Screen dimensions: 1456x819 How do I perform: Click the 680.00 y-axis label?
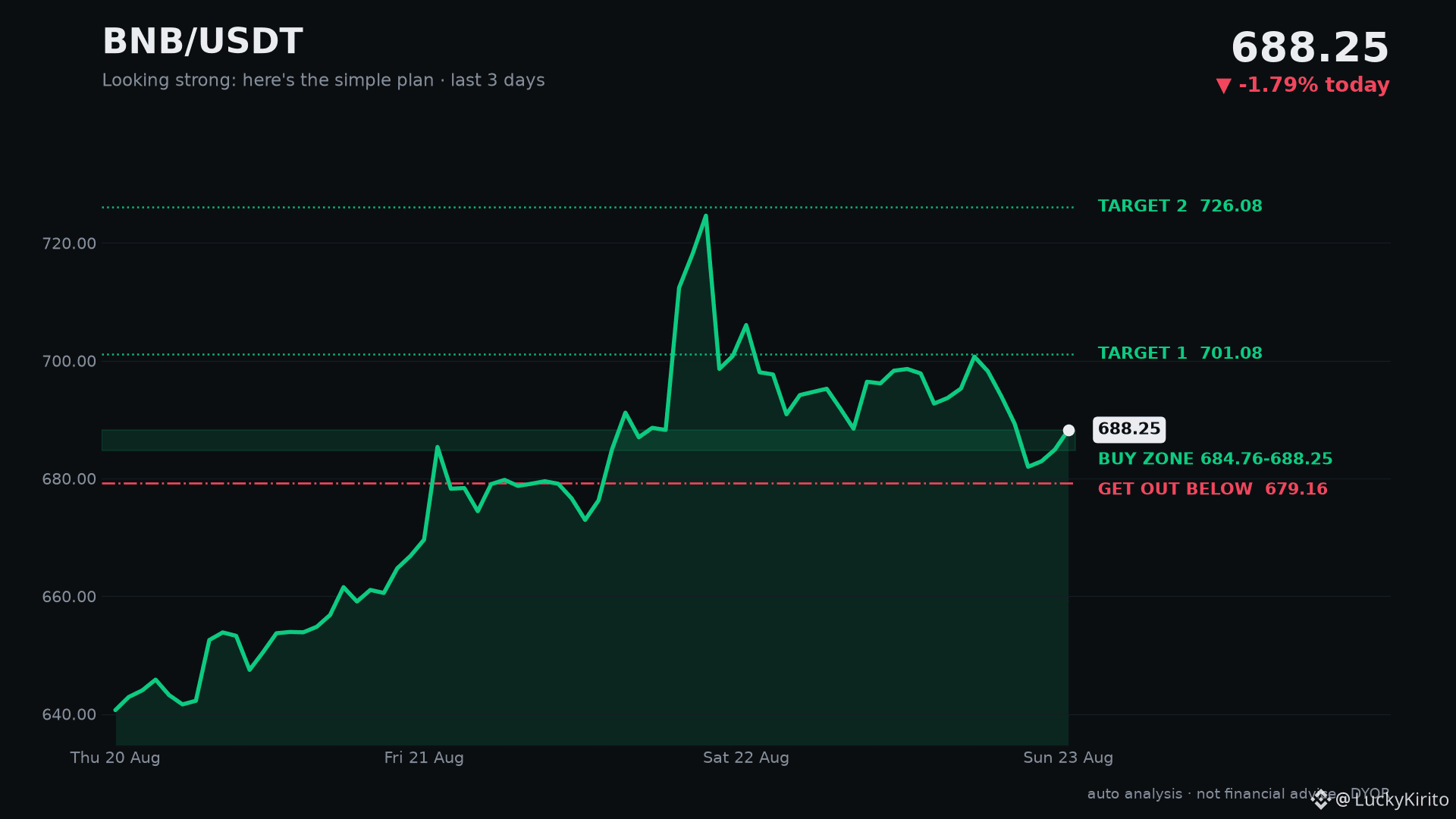click(x=69, y=479)
